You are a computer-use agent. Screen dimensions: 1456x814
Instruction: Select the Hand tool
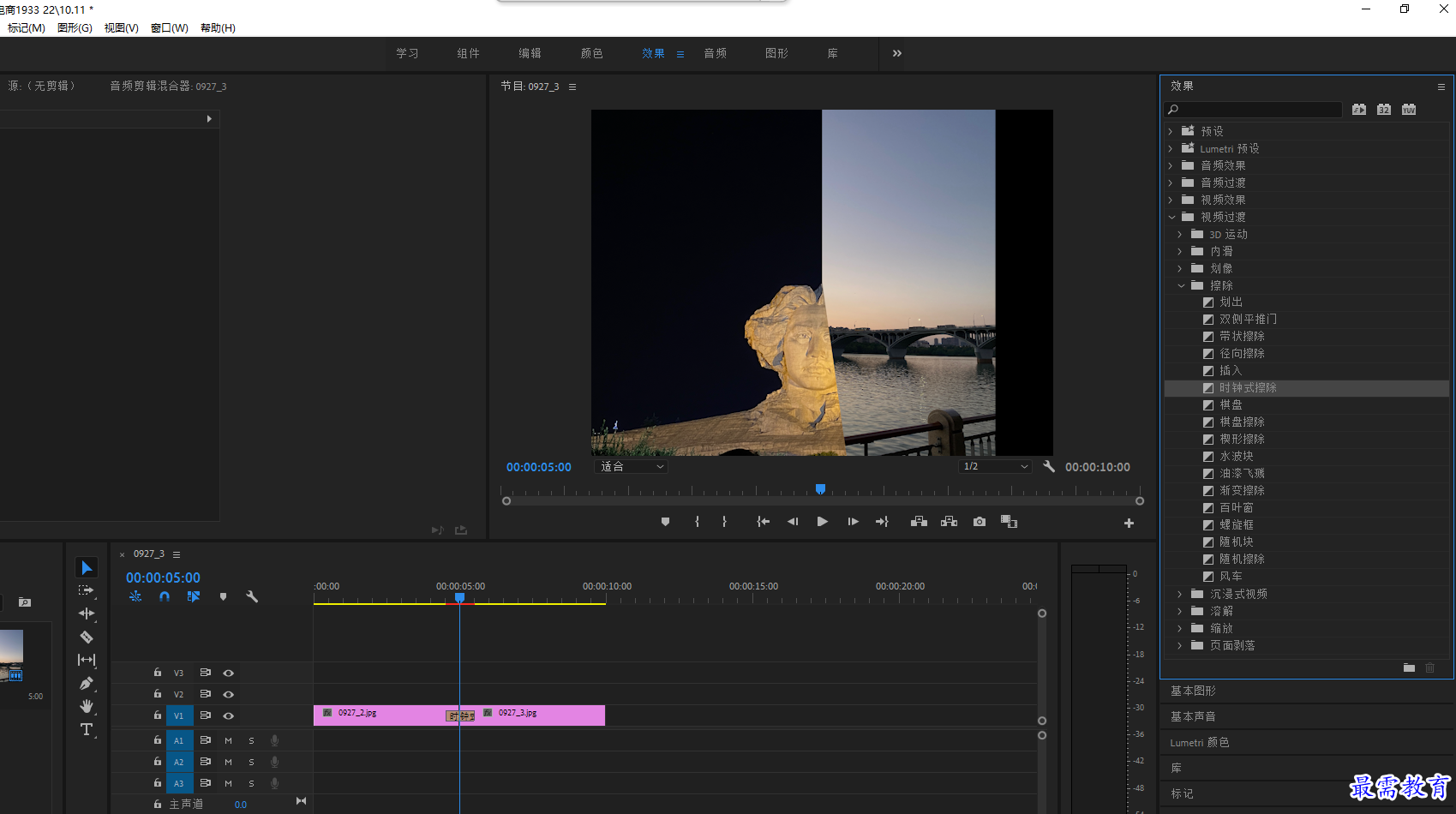[87, 706]
